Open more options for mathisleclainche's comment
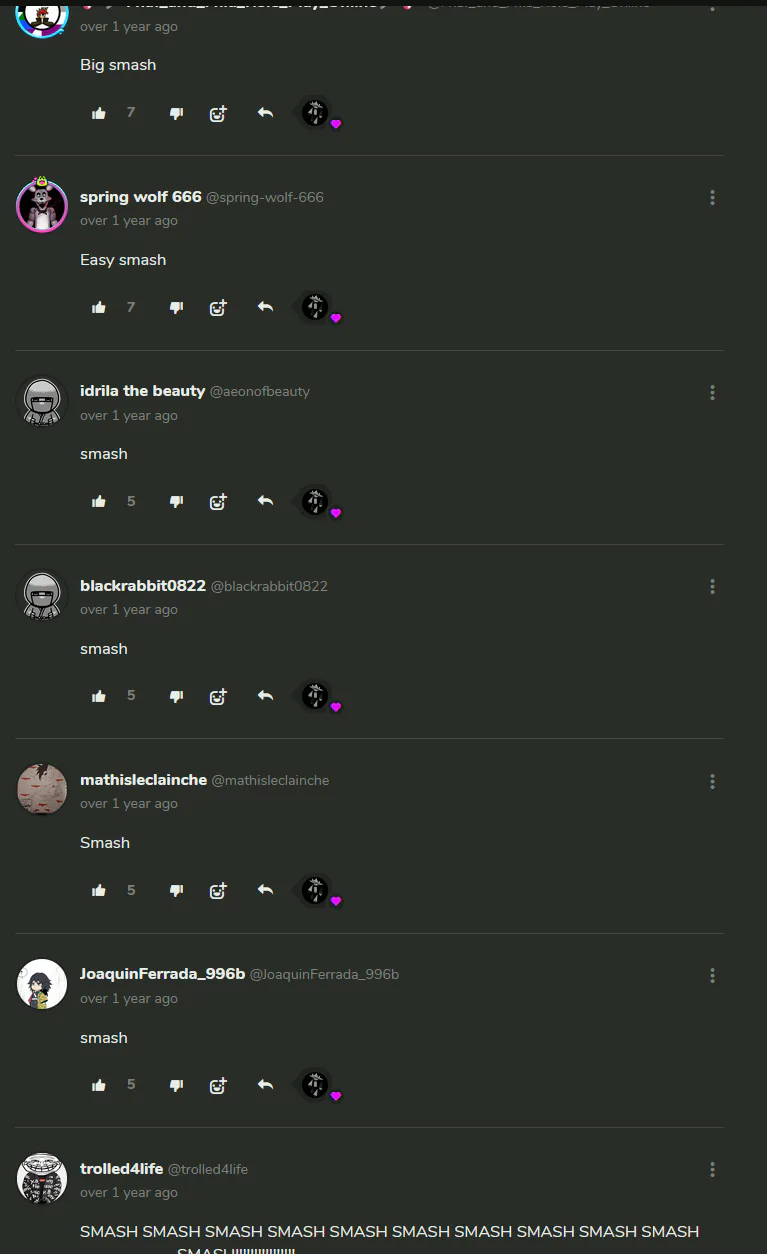Screen dimensions: 767x1254 (712, 781)
